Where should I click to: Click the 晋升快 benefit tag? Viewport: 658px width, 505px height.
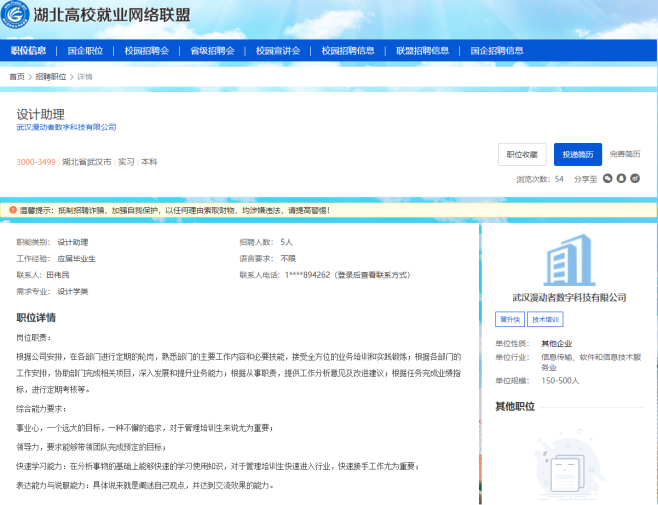coord(510,319)
